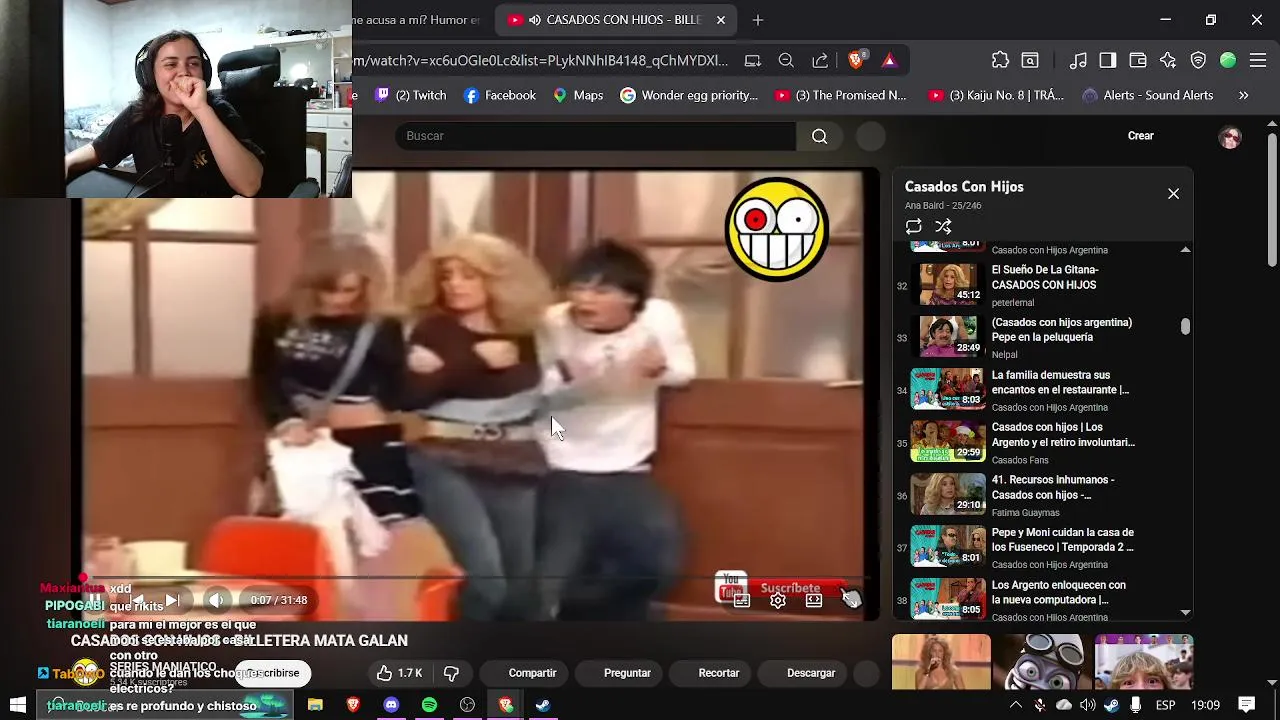The width and height of the screenshot is (1280, 720).
Task: Open the Brave hamburger main menu
Action: point(1258,60)
